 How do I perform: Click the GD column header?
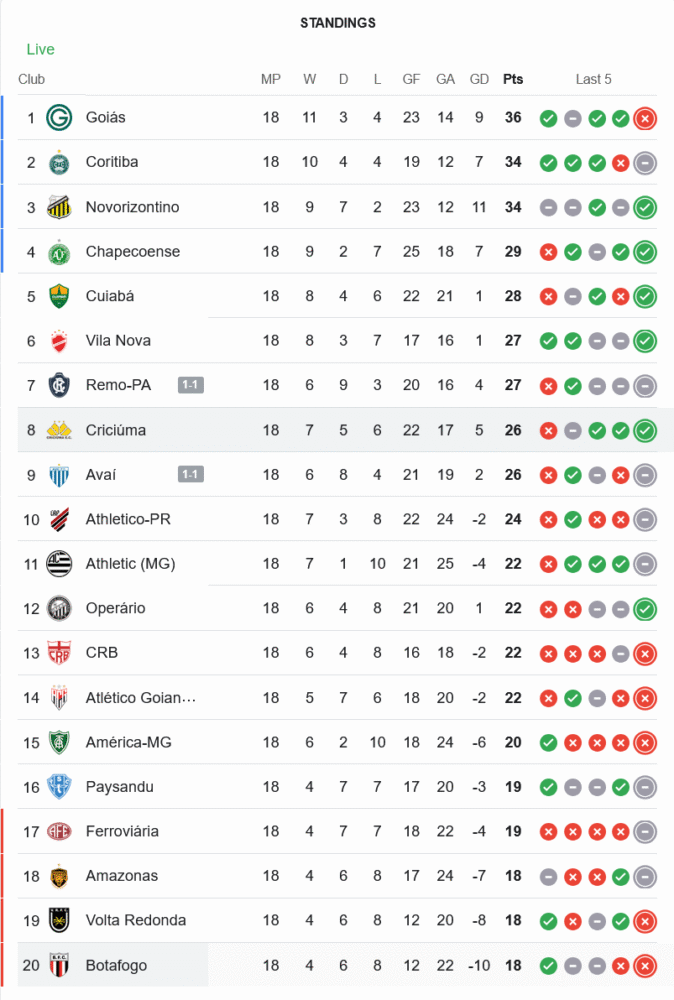click(479, 79)
